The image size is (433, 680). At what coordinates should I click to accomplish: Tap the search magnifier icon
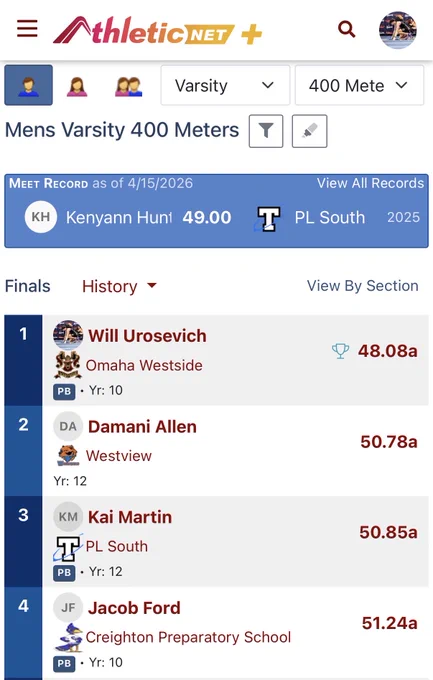click(346, 29)
